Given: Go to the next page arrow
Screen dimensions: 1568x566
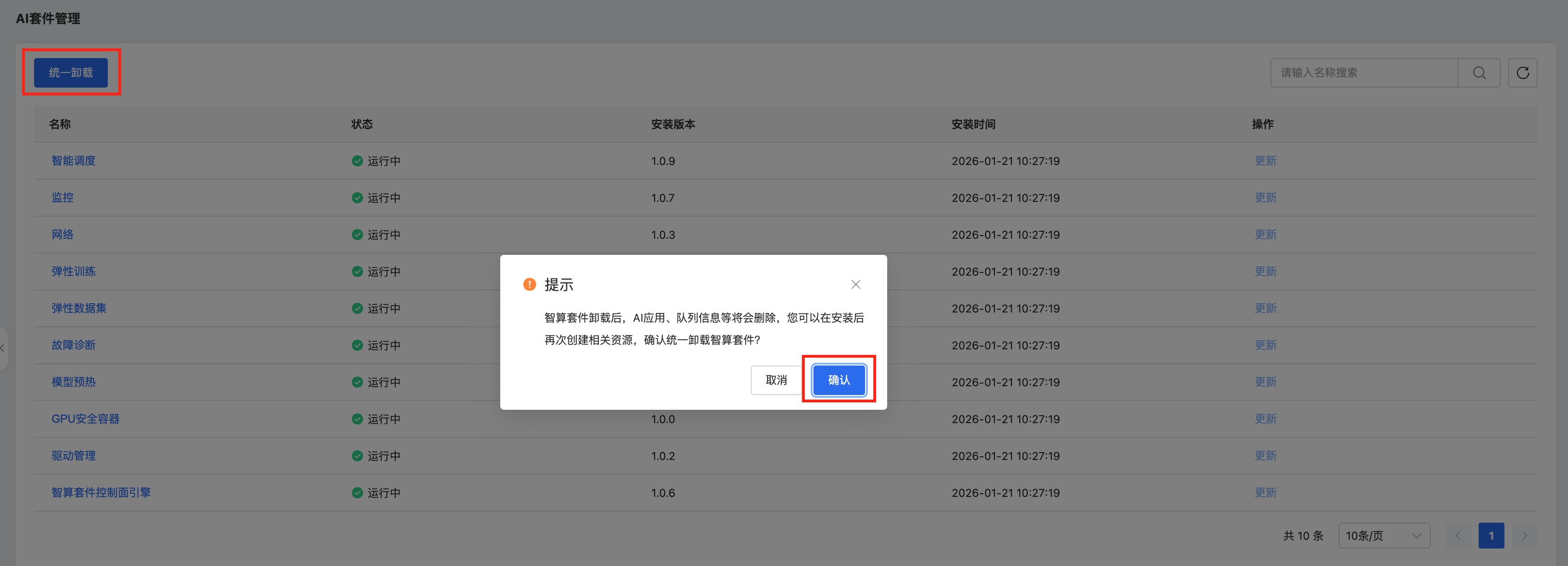Looking at the screenshot, I should click(1524, 536).
